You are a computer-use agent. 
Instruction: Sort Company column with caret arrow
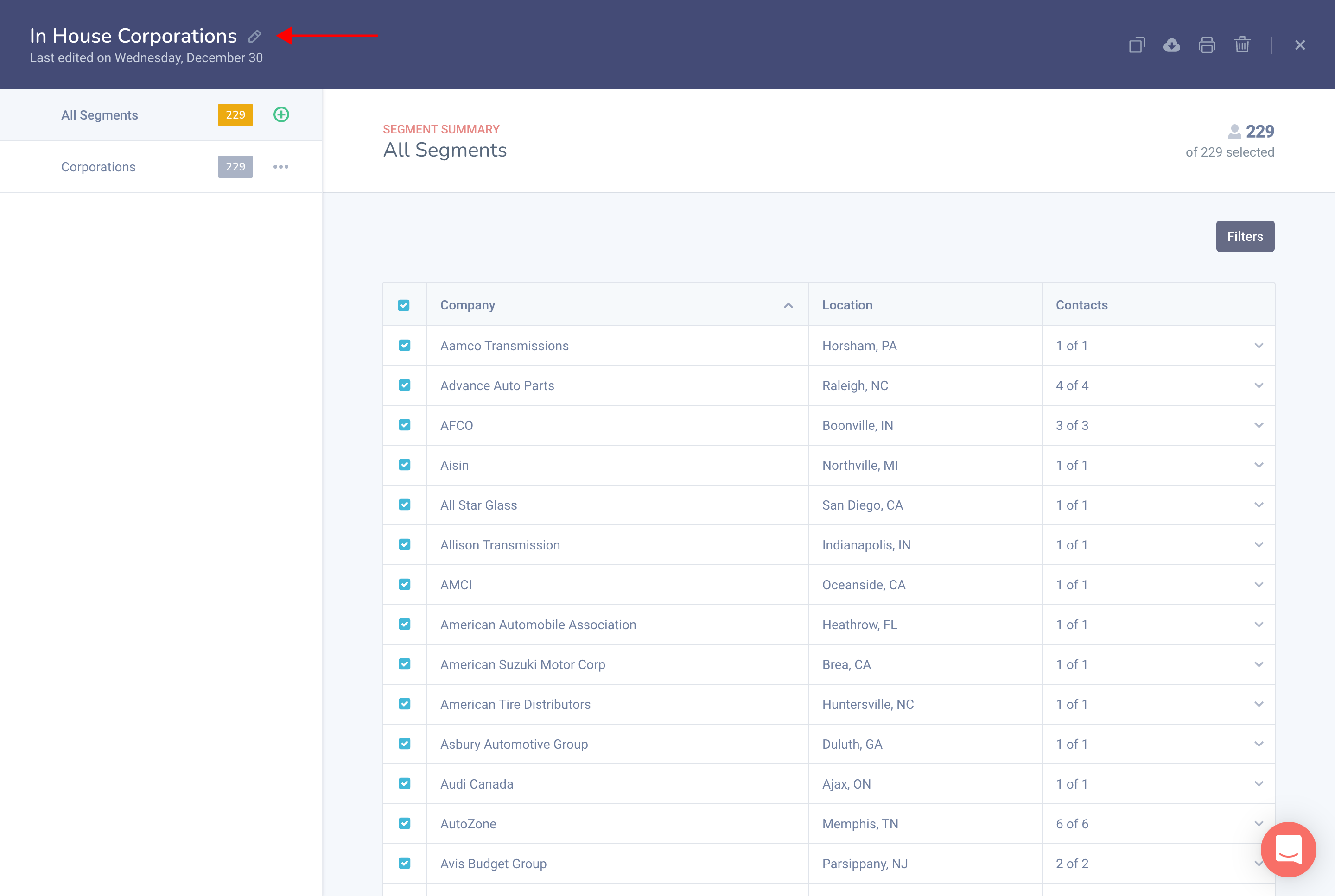click(x=788, y=305)
